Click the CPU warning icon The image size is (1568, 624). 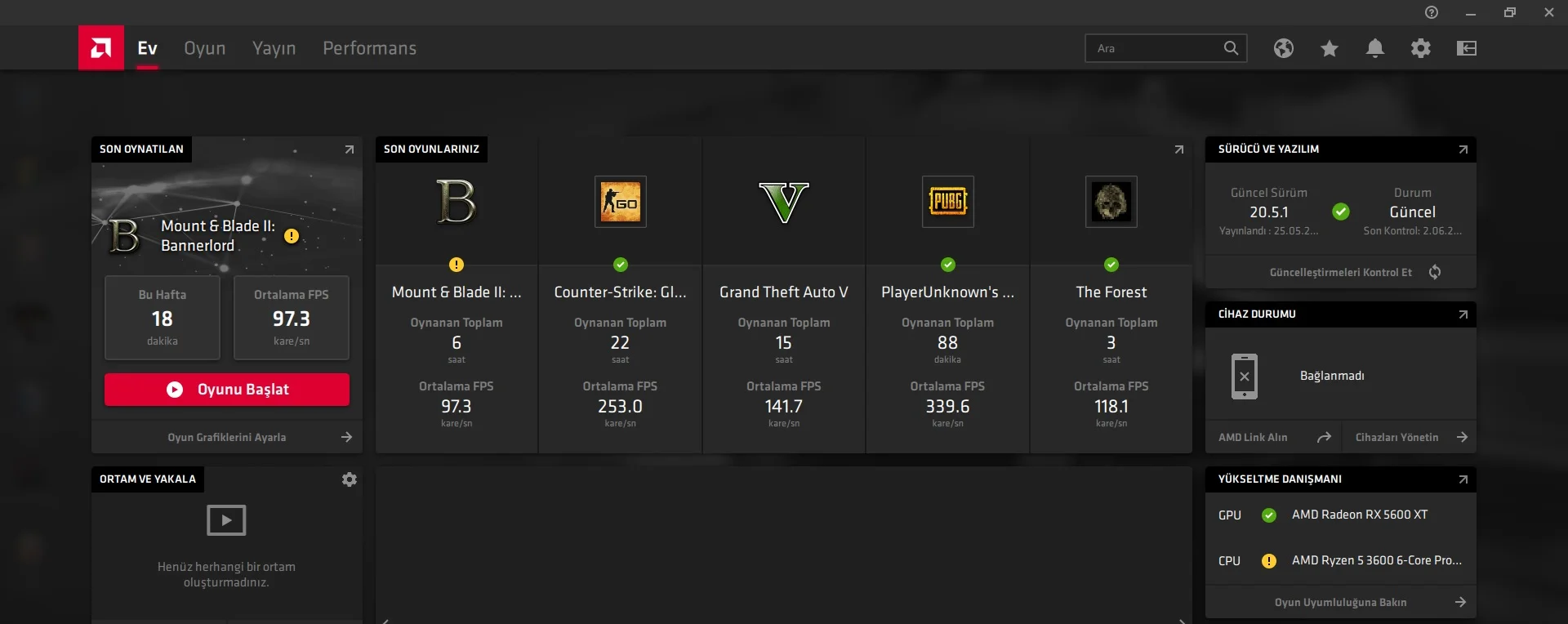click(x=1269, y=561)
